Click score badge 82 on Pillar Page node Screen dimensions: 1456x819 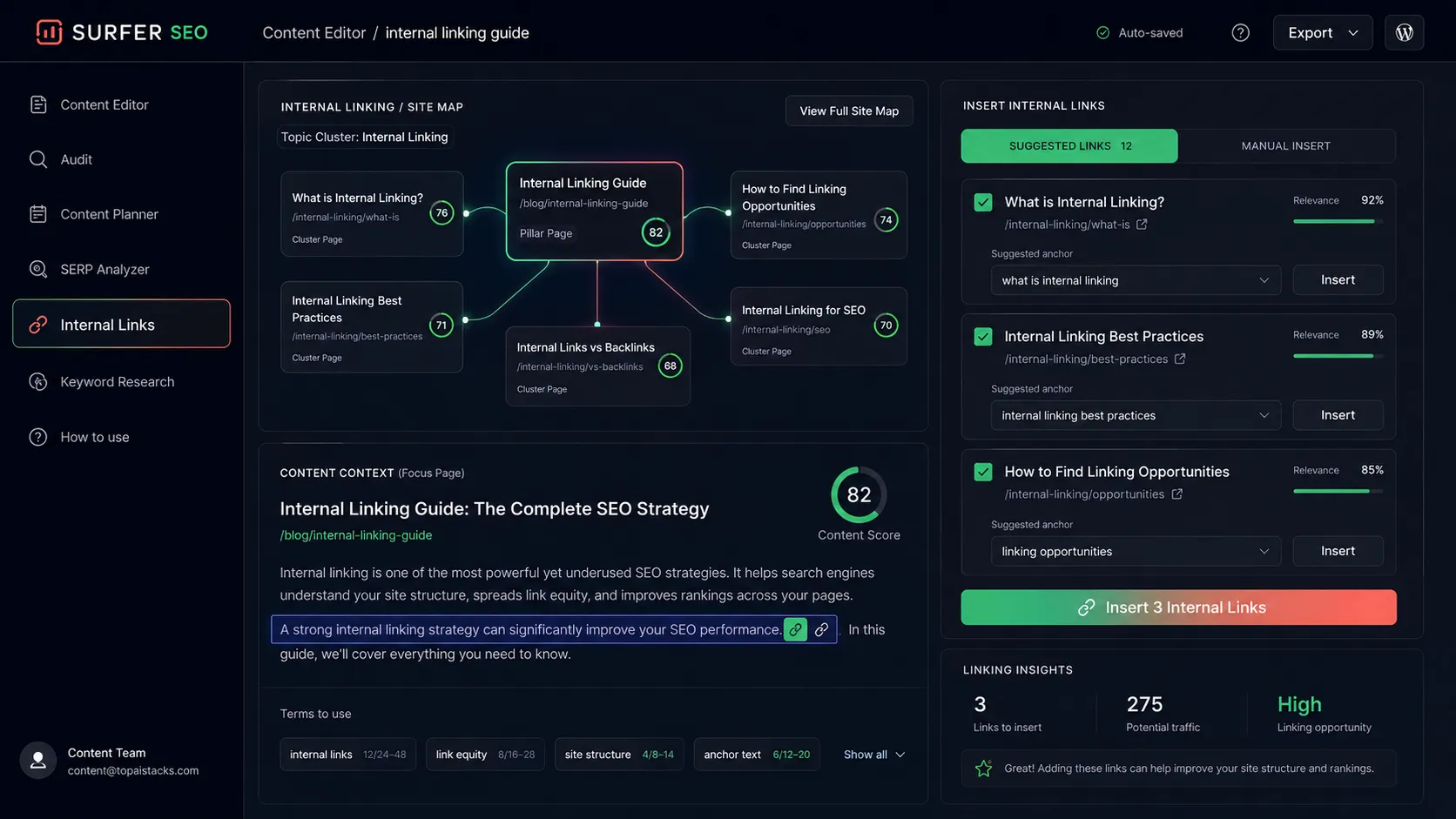656,232
